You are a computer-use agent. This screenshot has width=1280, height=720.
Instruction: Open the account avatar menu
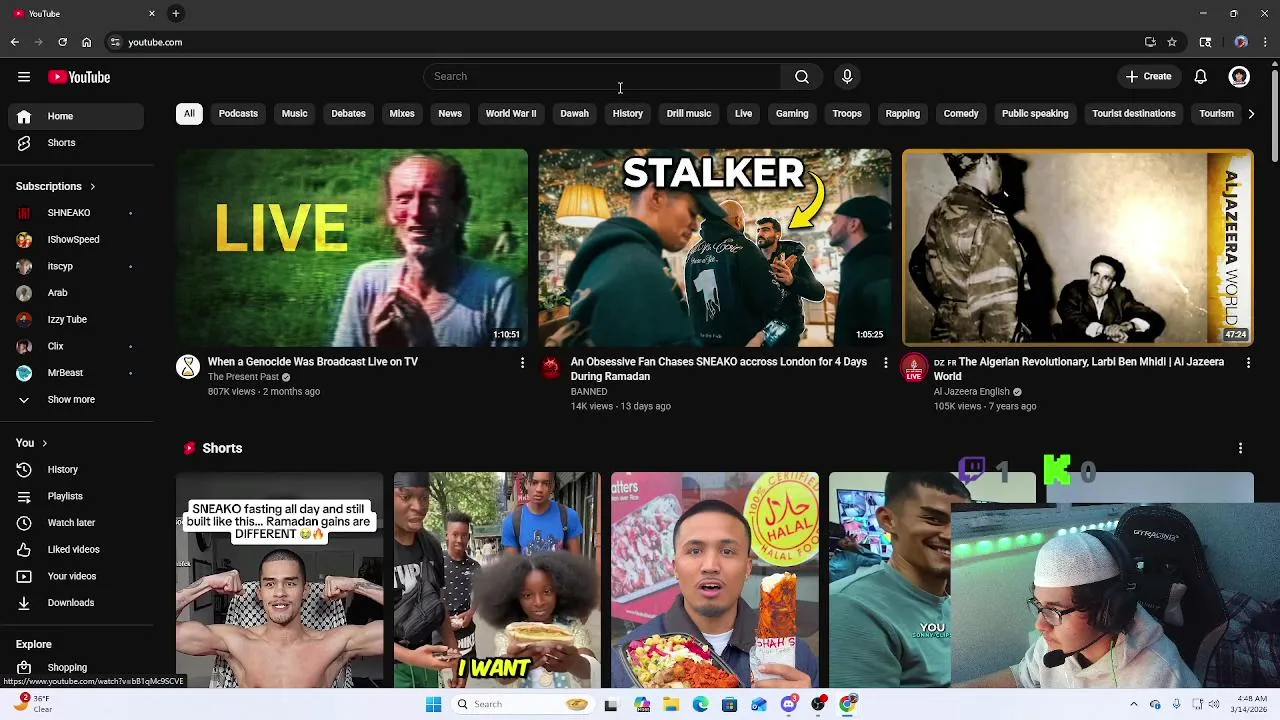click(1239, 77)
